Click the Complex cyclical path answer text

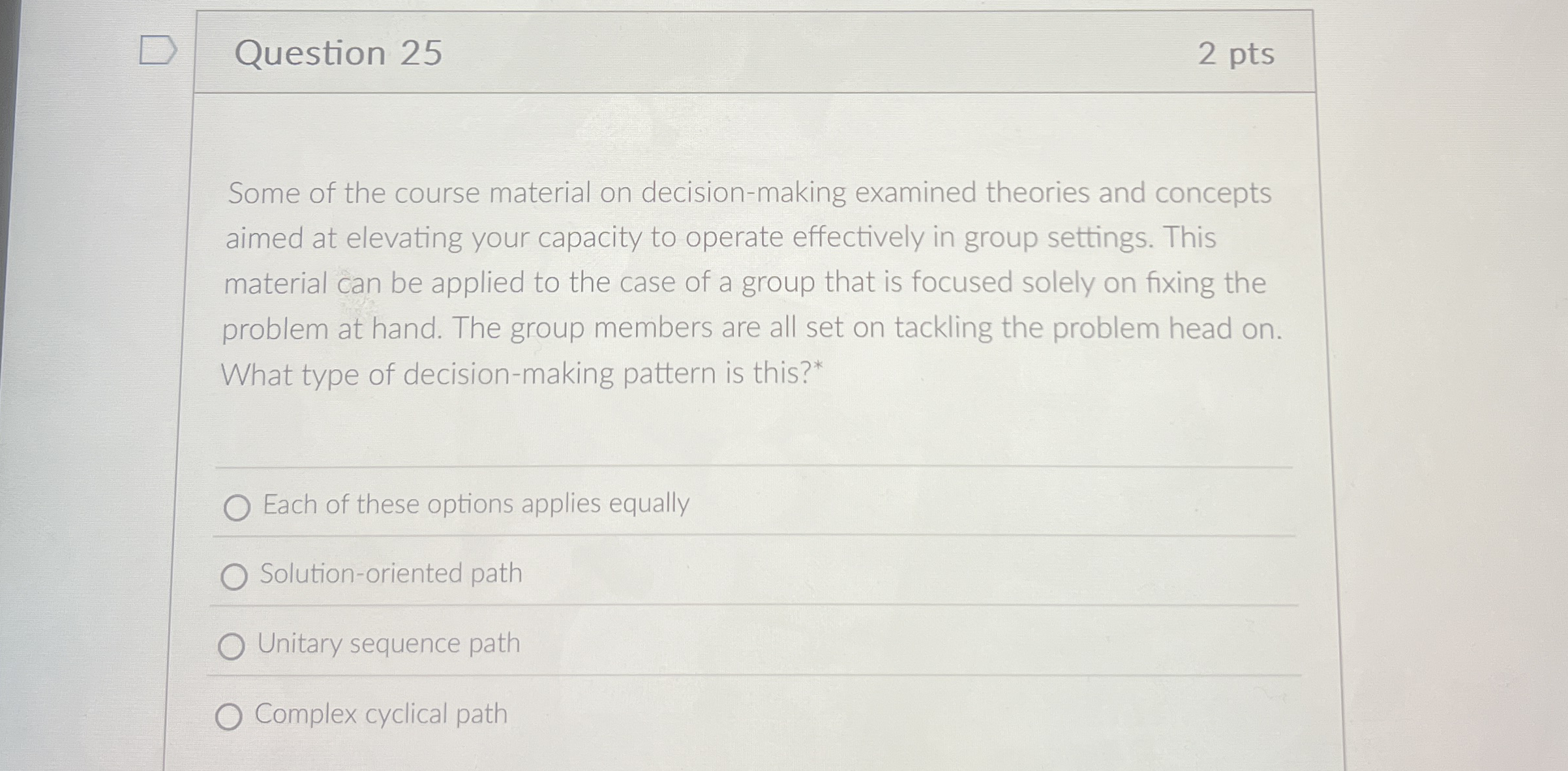[380, 715]
